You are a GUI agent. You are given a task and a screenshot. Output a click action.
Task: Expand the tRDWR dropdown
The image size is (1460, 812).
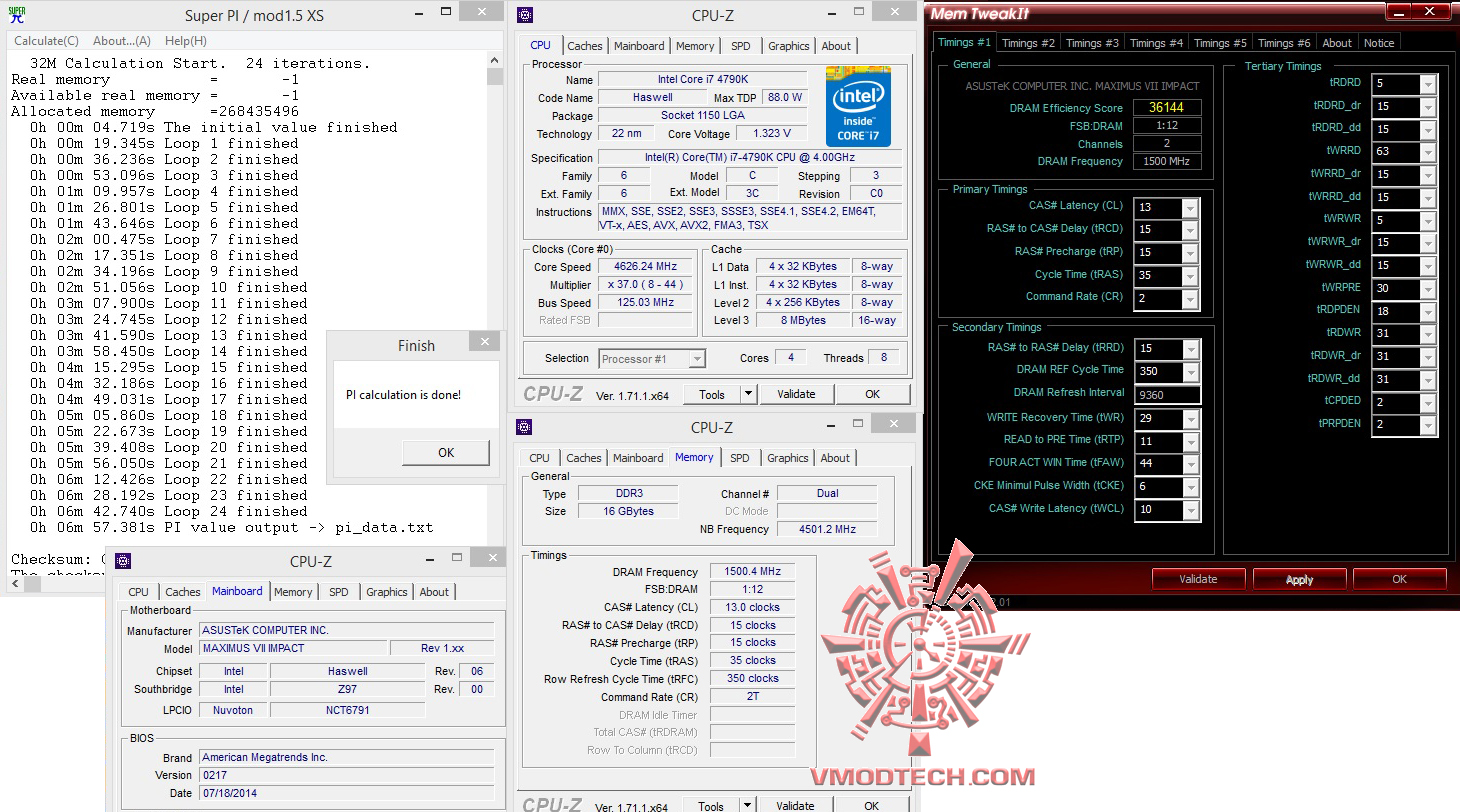1428,334
